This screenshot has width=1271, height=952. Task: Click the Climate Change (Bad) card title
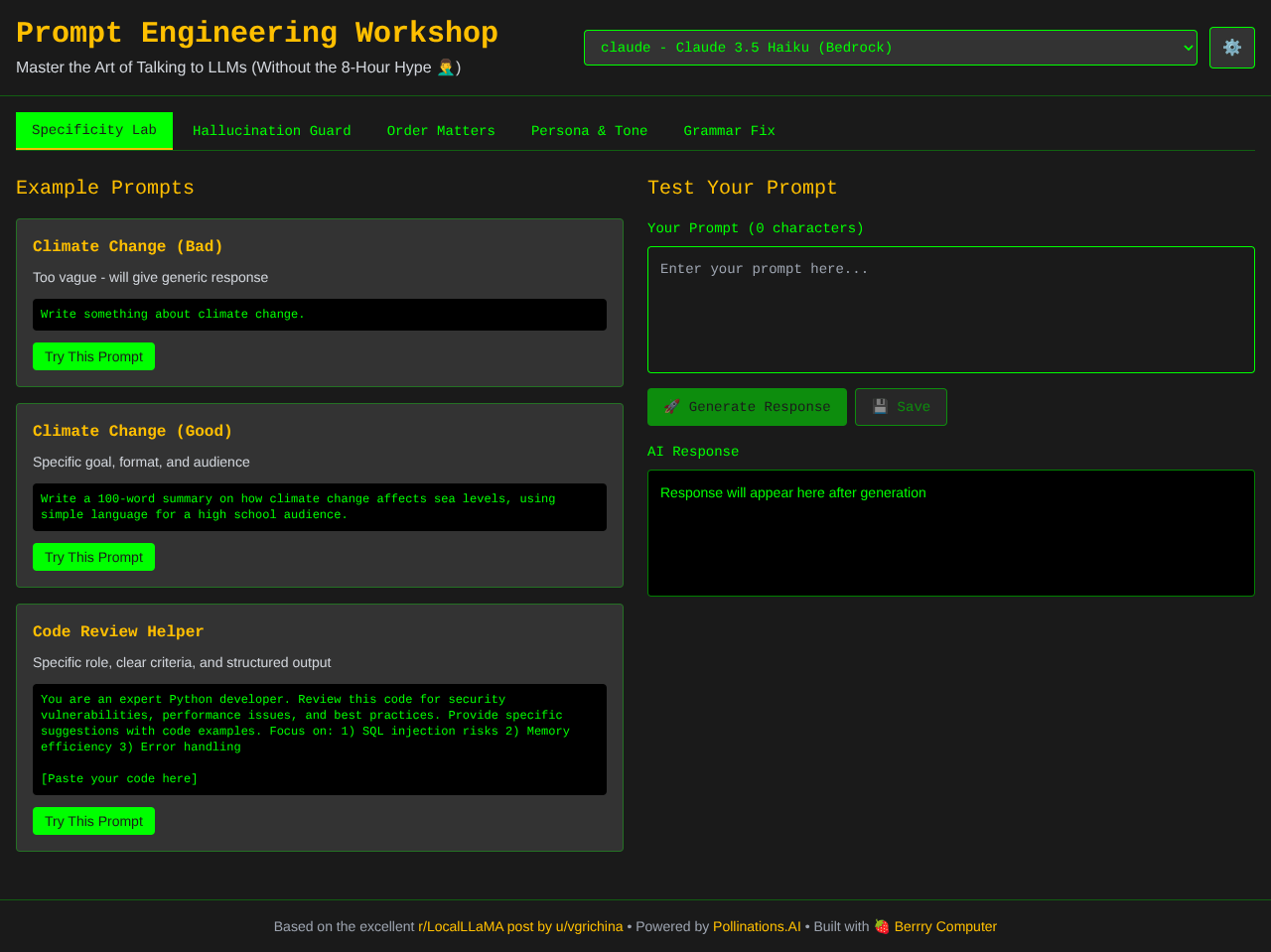[128, 246]
